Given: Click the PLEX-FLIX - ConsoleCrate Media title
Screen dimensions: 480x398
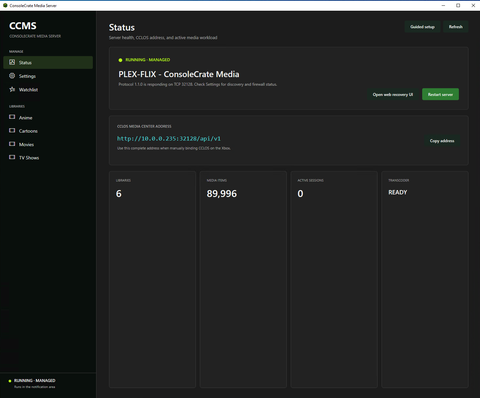Looking at the screenshot, I should coord(179,74).
